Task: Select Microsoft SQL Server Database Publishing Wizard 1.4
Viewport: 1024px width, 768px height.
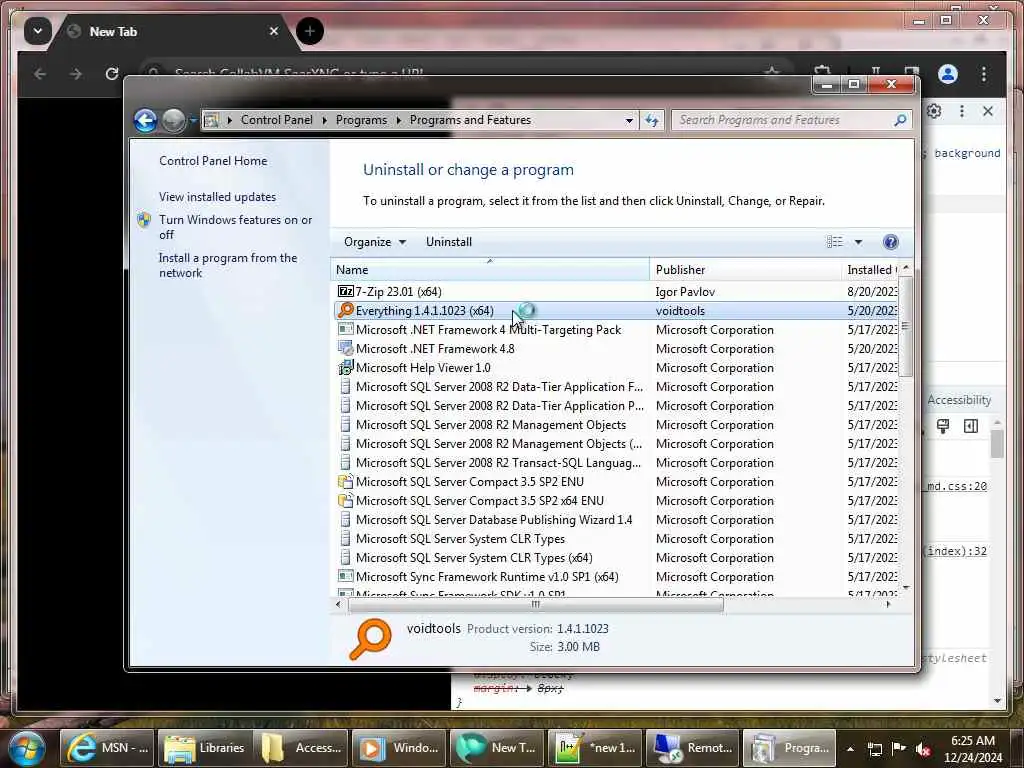Action: [x=616, y=520]
